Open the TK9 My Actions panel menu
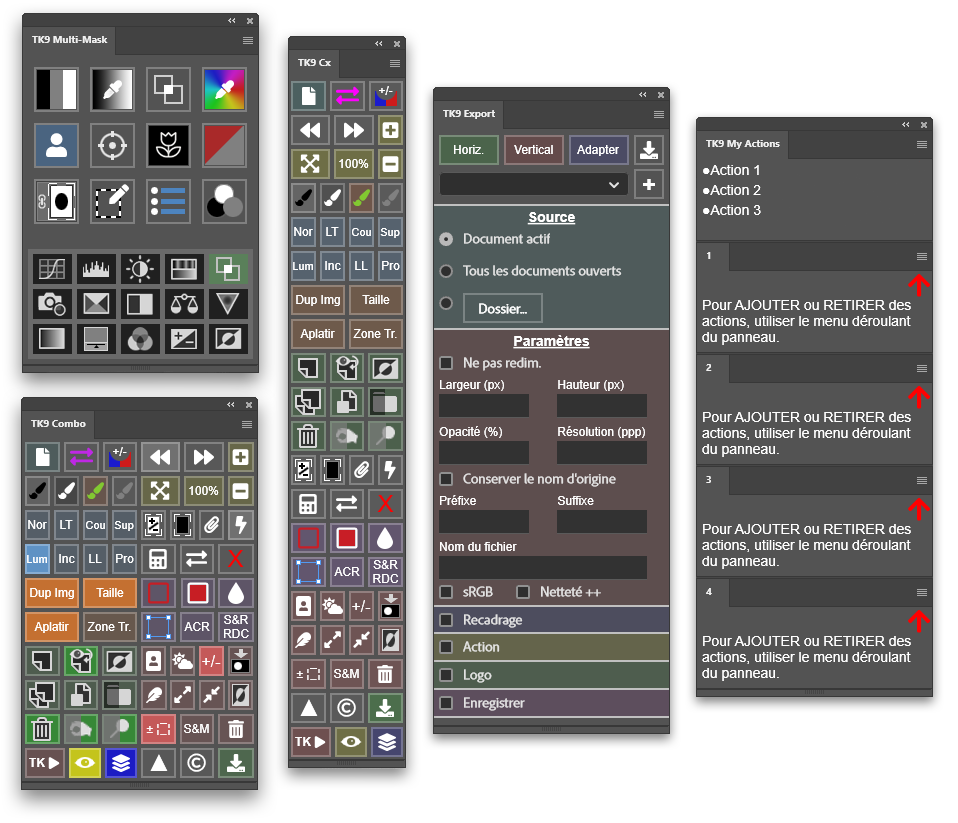This screenshot has width=958, height=823. coord(922,144)
